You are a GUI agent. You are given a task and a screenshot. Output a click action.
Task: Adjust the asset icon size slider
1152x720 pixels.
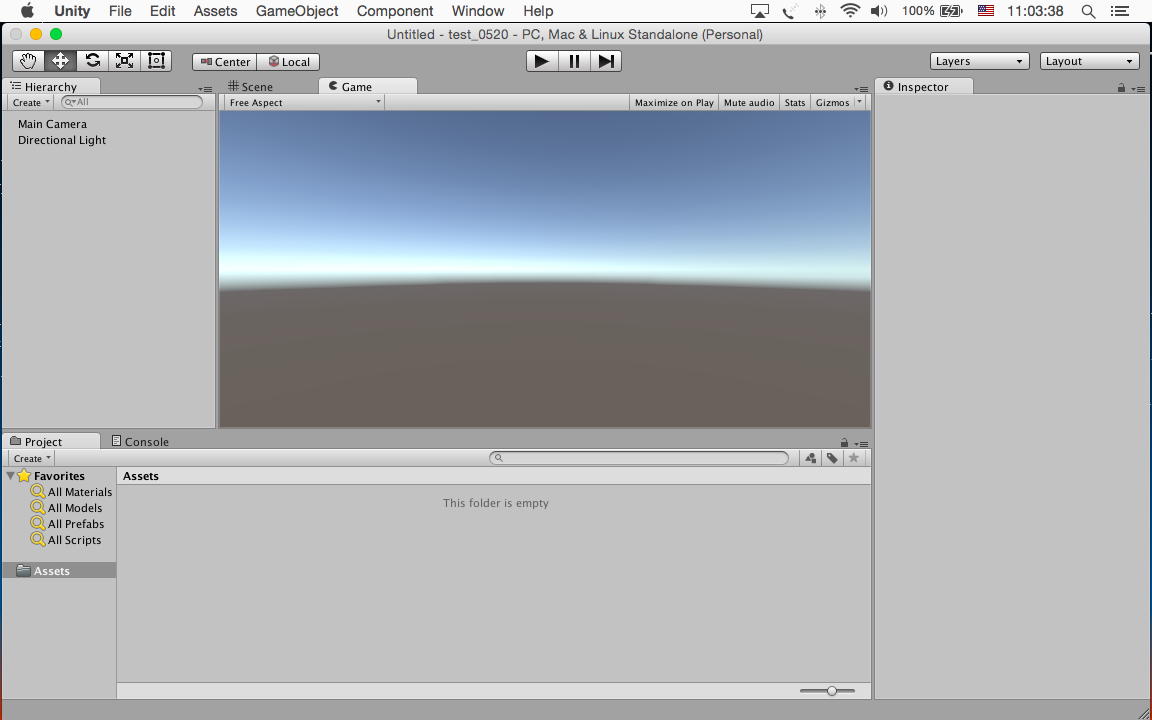tap(831, 691)
